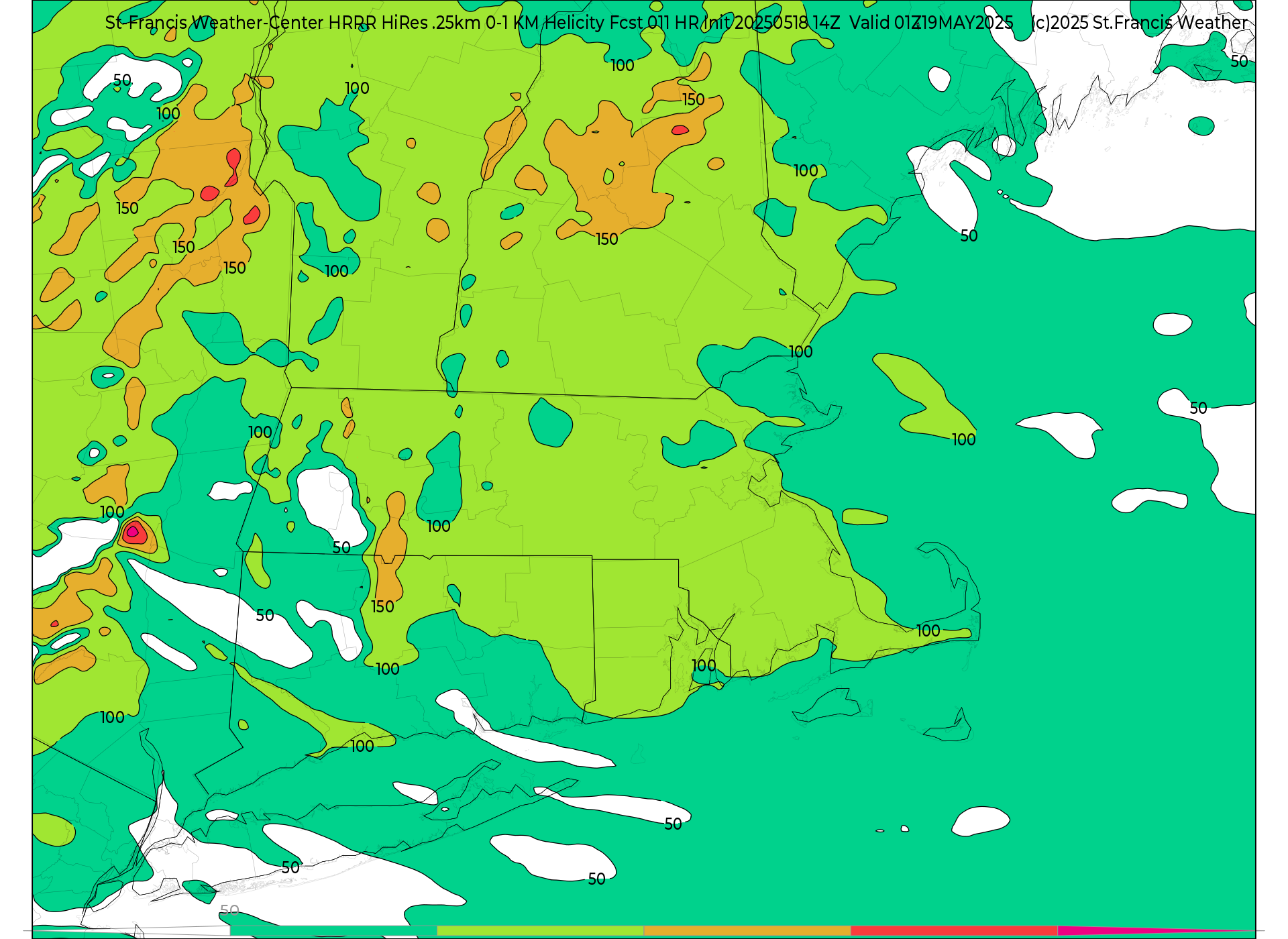The width and height of the screenshot is (1288, 939).
Task: Select the lime green color bar segment
Action: (x=541, y=930)
